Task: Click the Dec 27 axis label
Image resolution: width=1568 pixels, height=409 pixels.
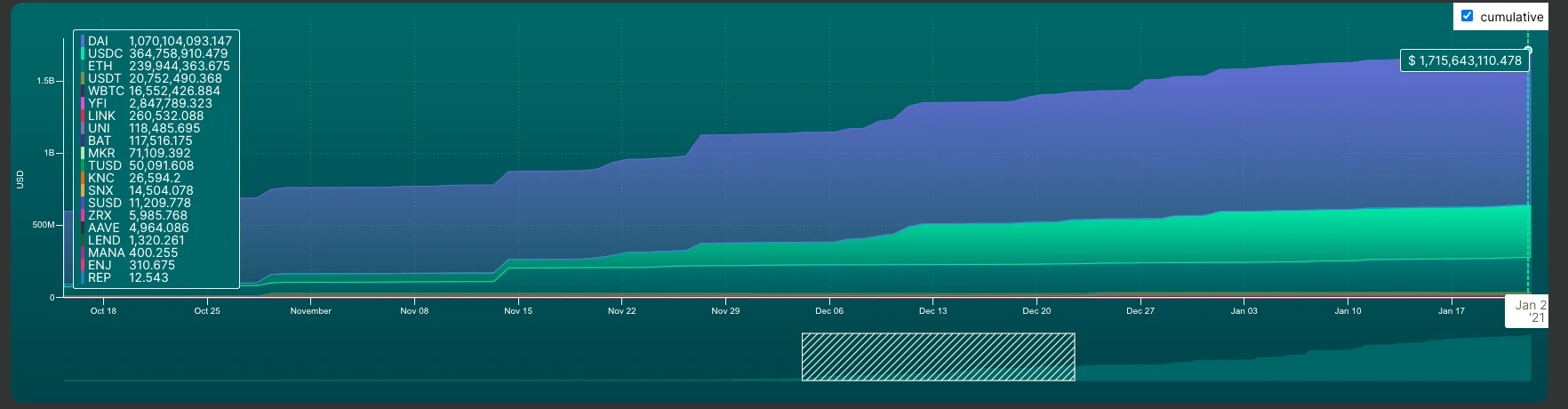Action: coord(1140,311)
